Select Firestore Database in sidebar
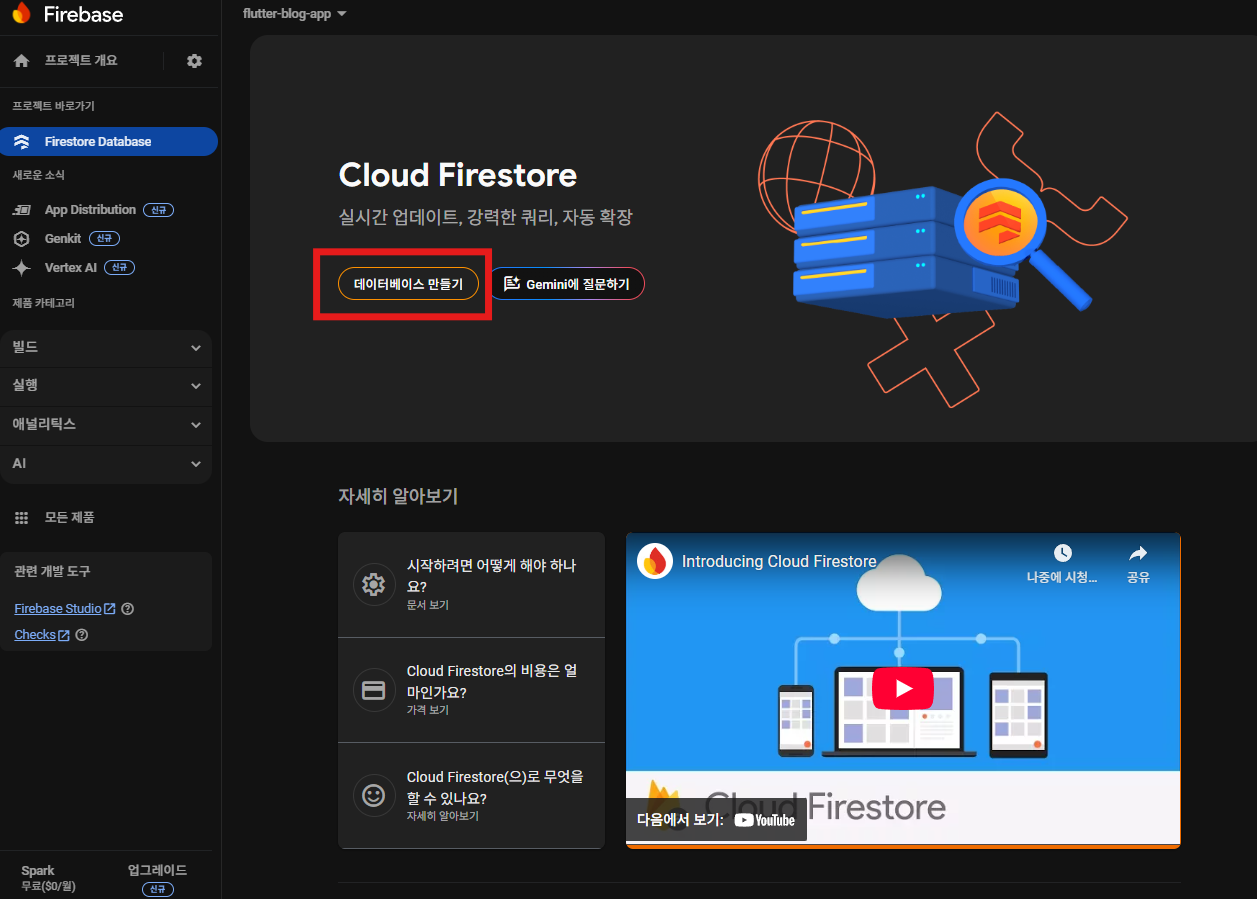This screenshot has height=899, width=1257. pos(108,142)
